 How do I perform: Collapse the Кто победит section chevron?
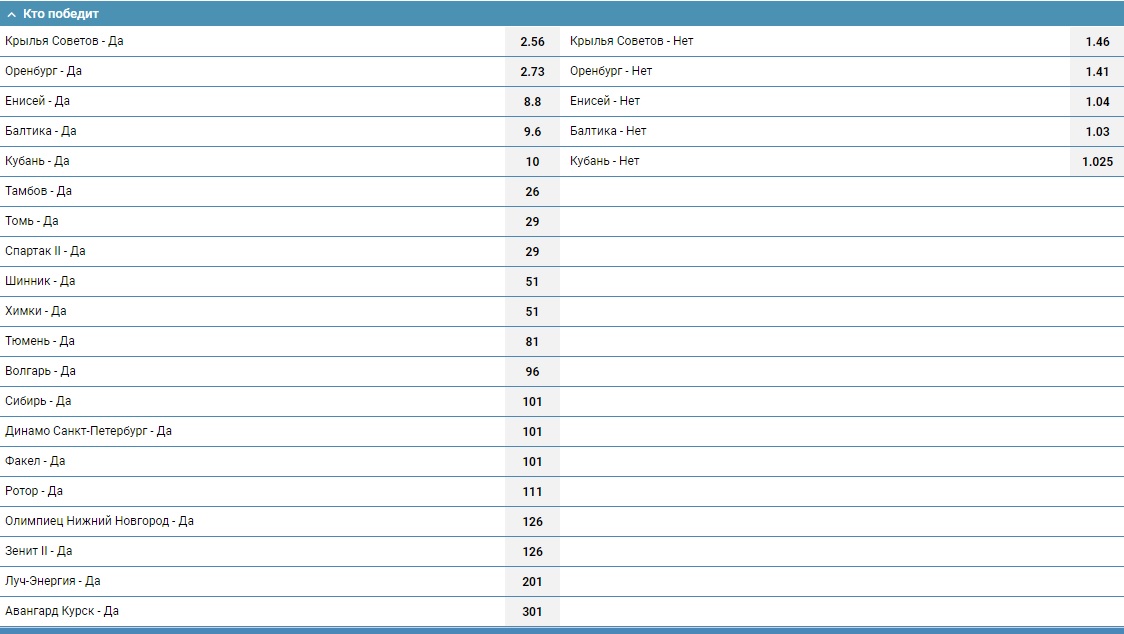pyautogui.click(x=11, y=14)
